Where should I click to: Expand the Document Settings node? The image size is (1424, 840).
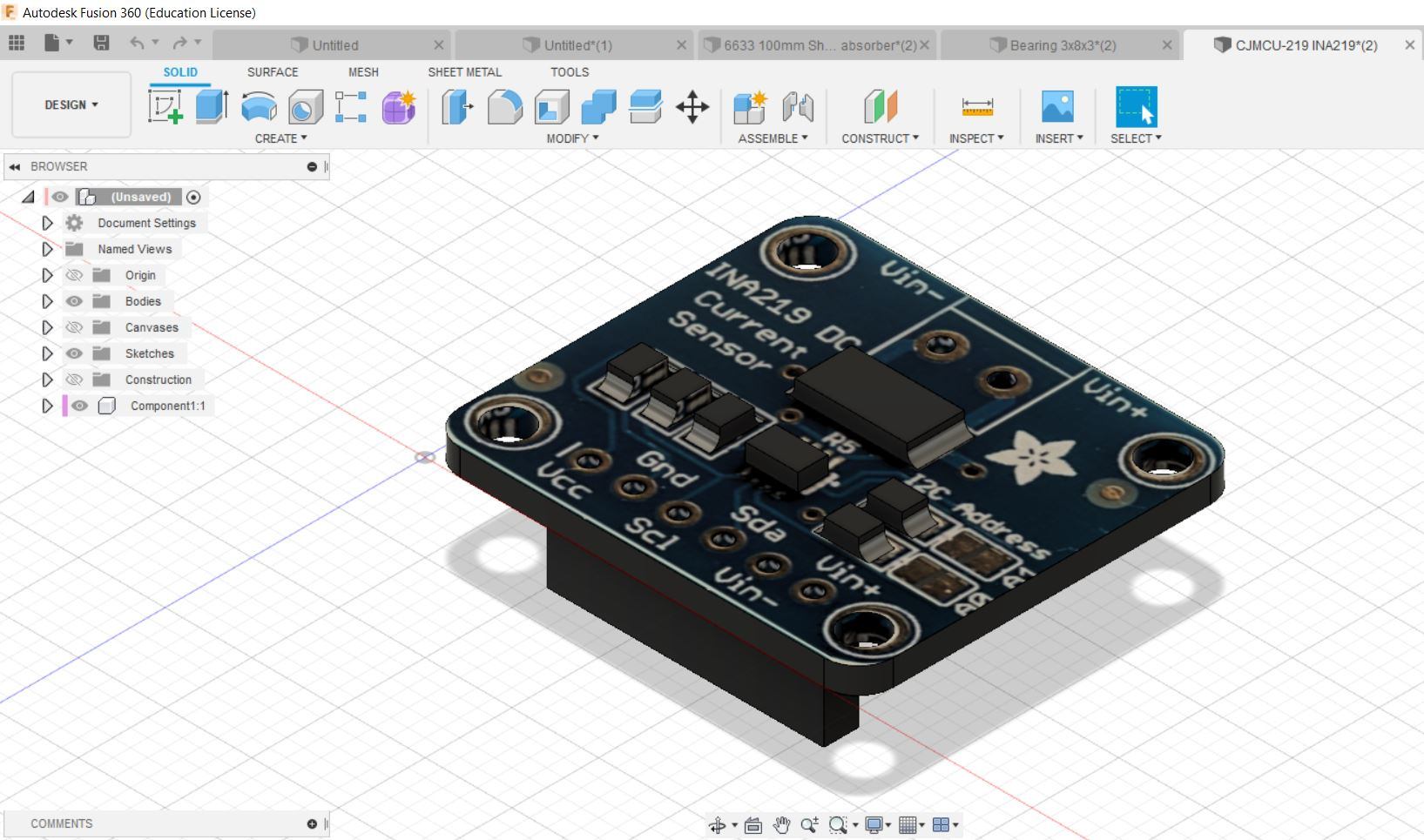pos(47,223)
